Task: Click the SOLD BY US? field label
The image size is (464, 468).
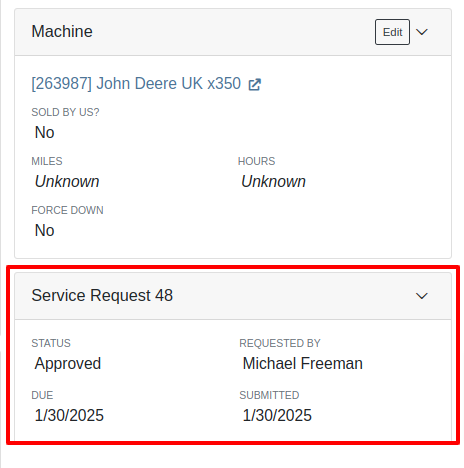Action: tap(65, 112)
